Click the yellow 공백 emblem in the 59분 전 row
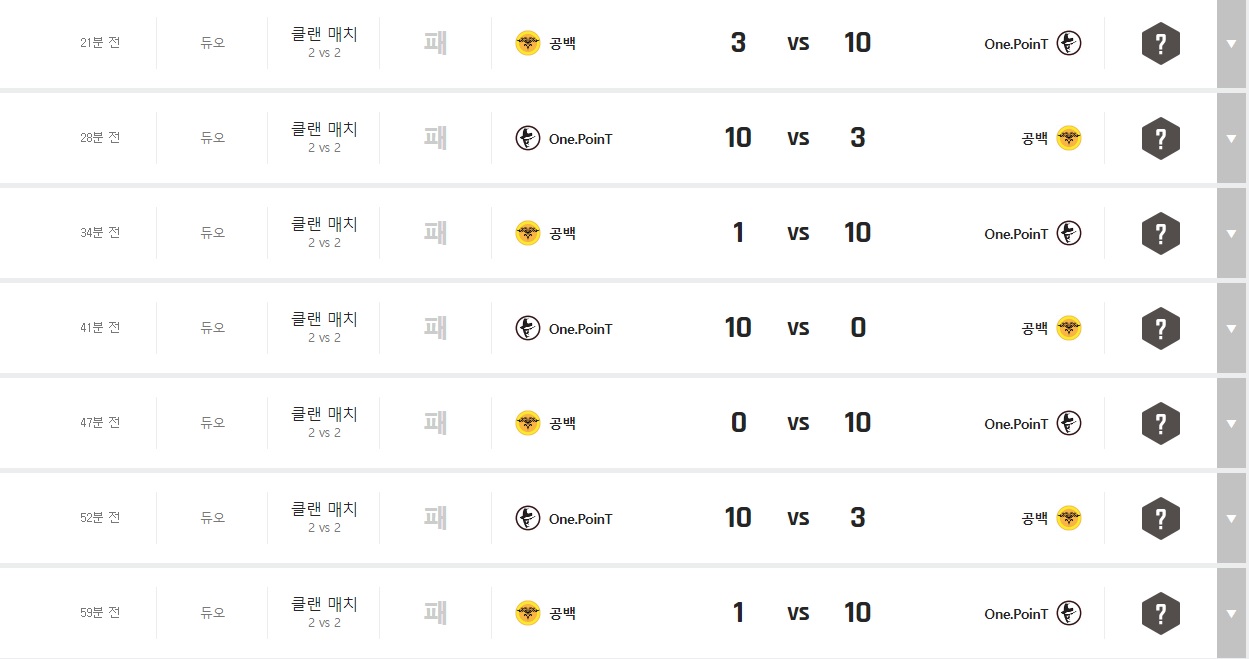 [x=527, y=613]
